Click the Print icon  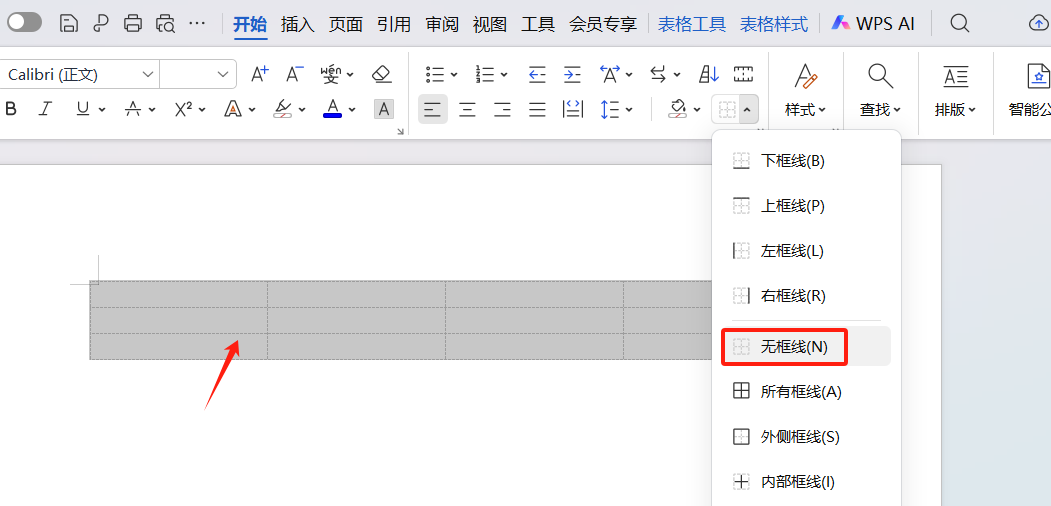point(133,23)
